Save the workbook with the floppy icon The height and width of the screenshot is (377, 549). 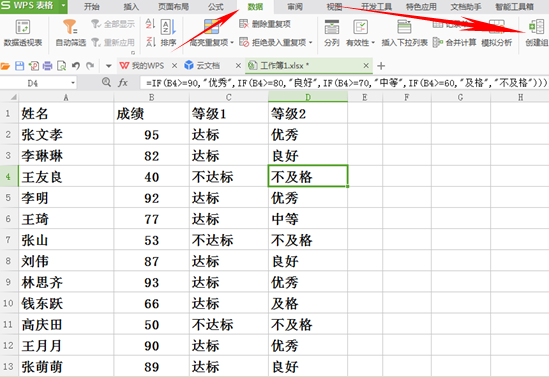[19, 65]
